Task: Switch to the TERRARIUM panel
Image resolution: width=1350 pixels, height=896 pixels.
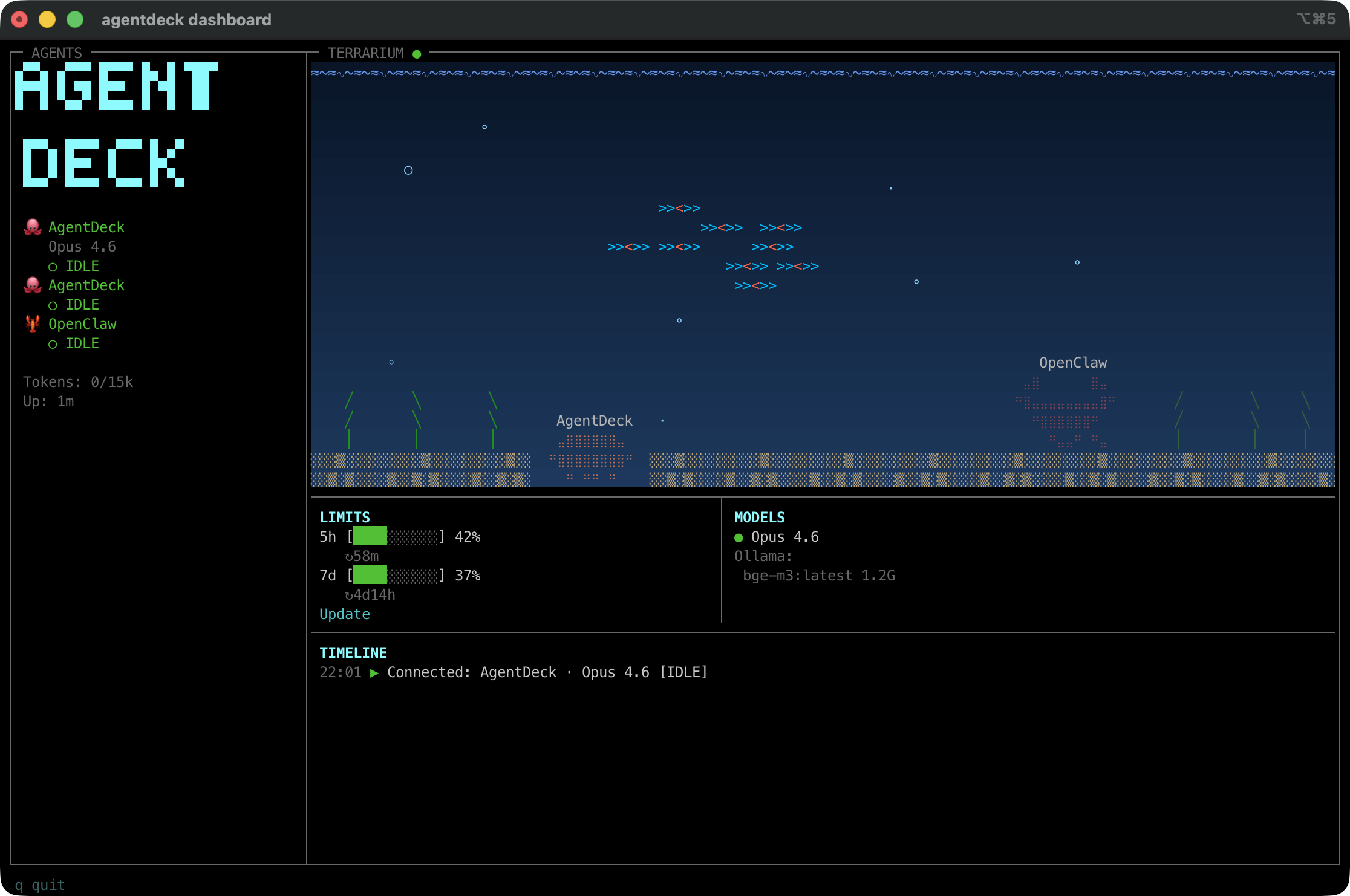Action: pyautogui.click(x=366, y=53)
